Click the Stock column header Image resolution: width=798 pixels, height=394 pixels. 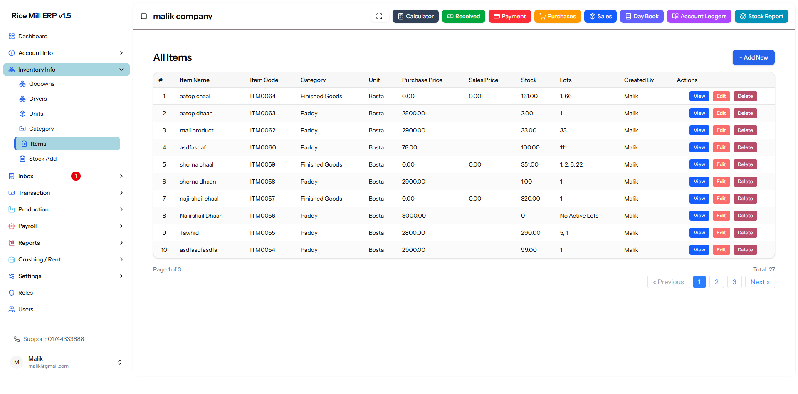pyautogui.click(x=528, y=80)
